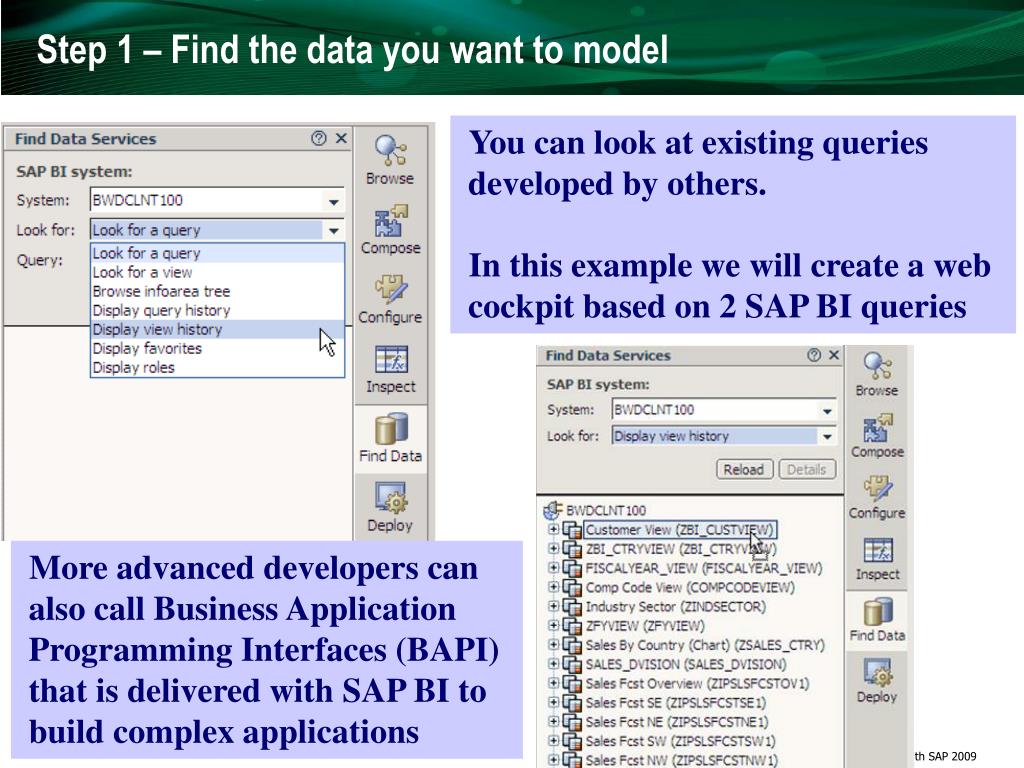This screenshot has height=768, width=1024.
Task: Click the help icon in the right Find Data Services panel
Action: 814,355
